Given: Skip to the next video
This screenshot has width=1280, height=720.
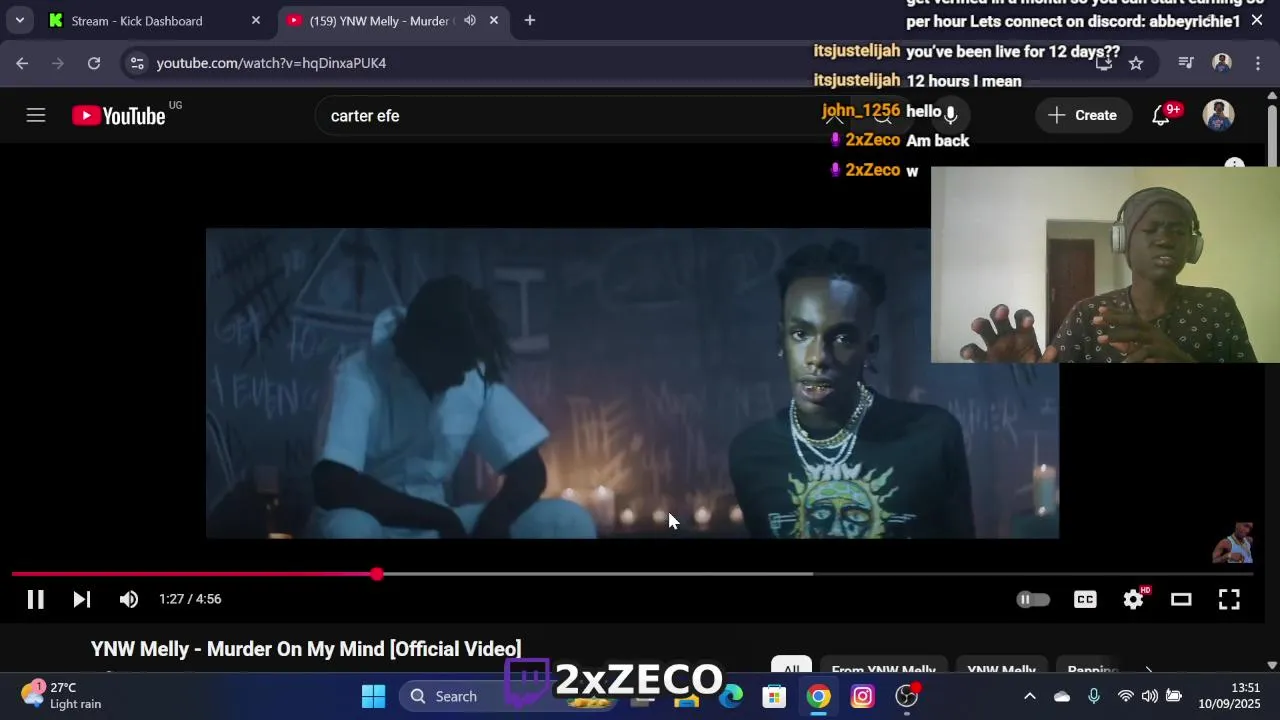Looking at the screenshot, I should (82, 599).
